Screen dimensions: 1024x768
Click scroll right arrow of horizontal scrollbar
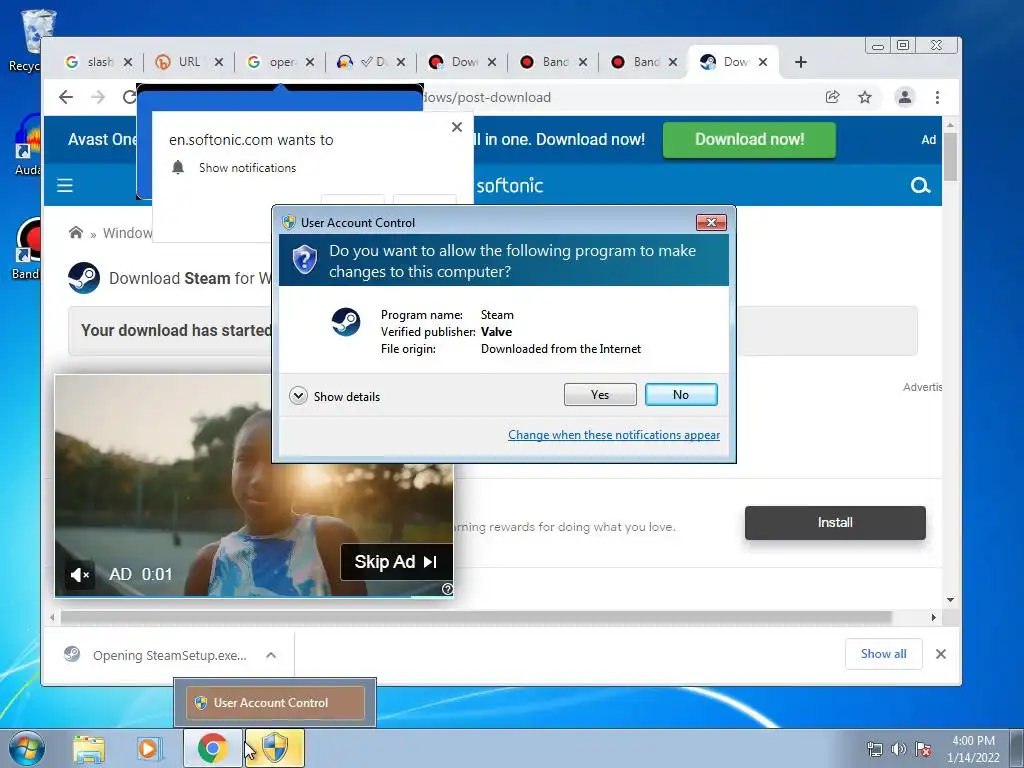(x=934, y=617)
